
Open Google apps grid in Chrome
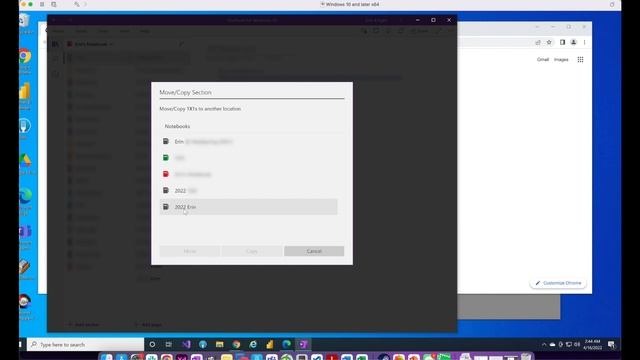click(x=580, y=60)
